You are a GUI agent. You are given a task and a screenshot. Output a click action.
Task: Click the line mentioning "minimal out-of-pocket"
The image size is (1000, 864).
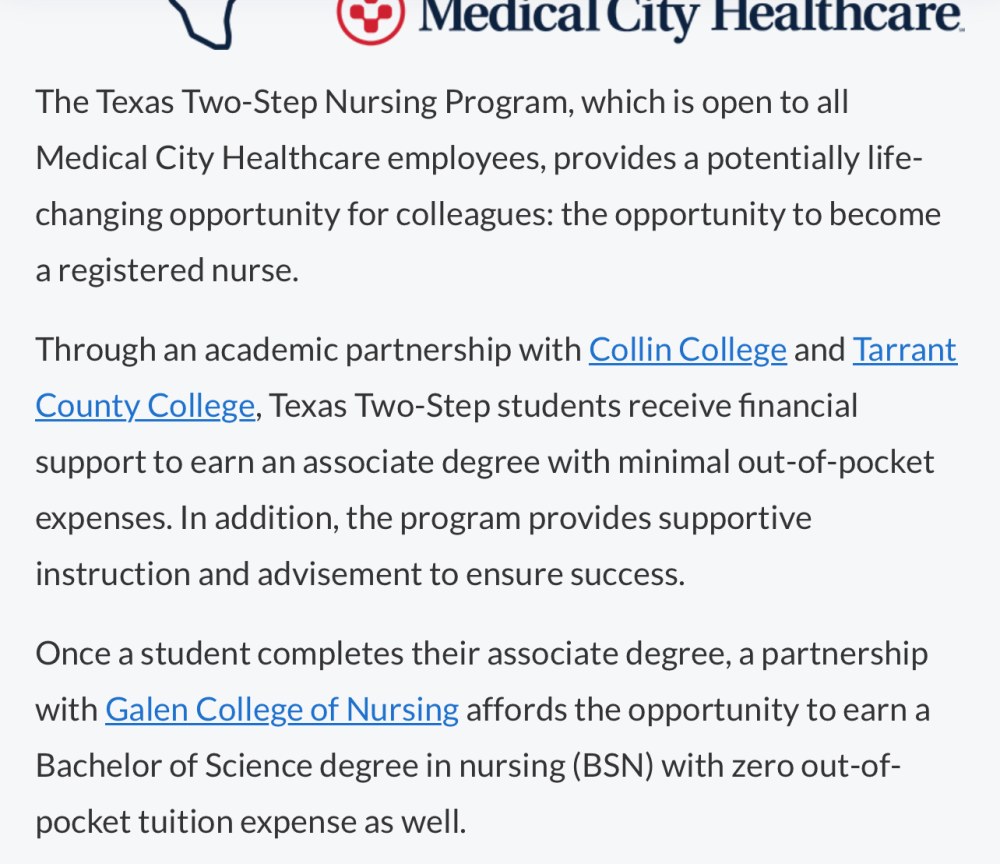click(x=485, y=462)
